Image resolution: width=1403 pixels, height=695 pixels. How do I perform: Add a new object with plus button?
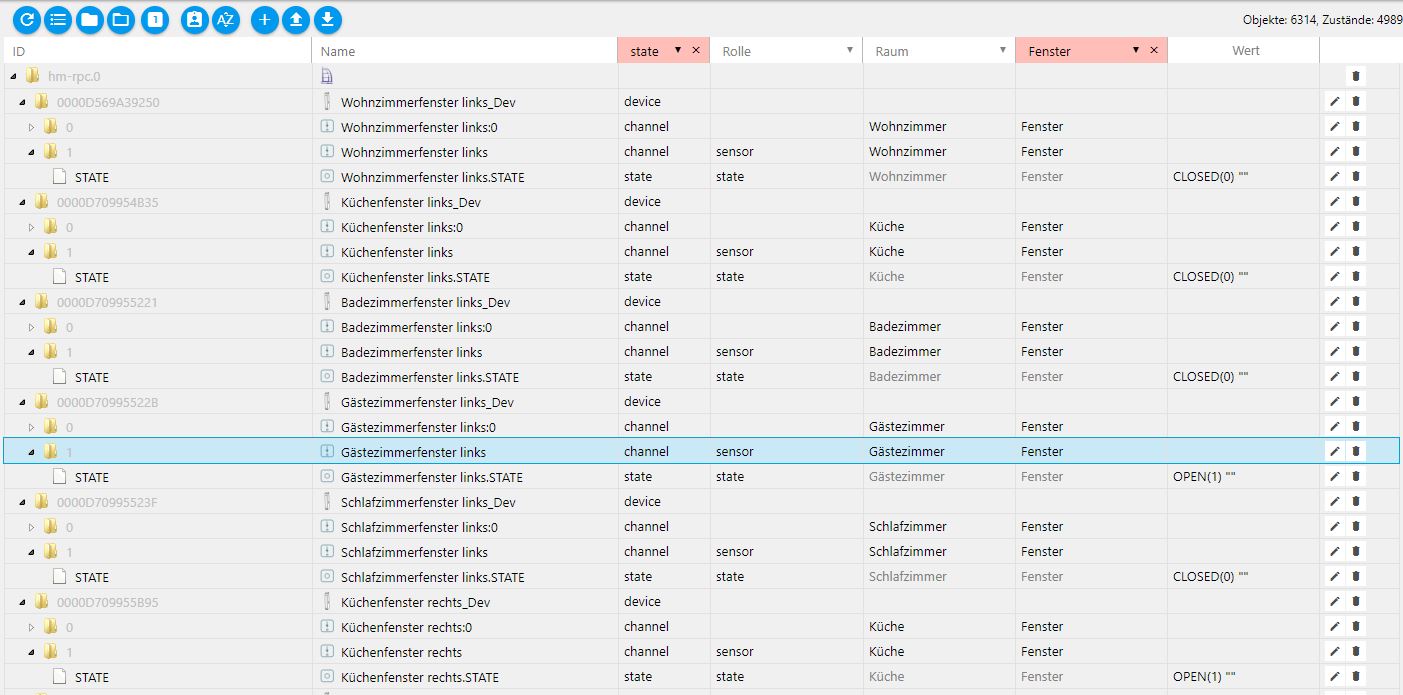tap(265, 19)
